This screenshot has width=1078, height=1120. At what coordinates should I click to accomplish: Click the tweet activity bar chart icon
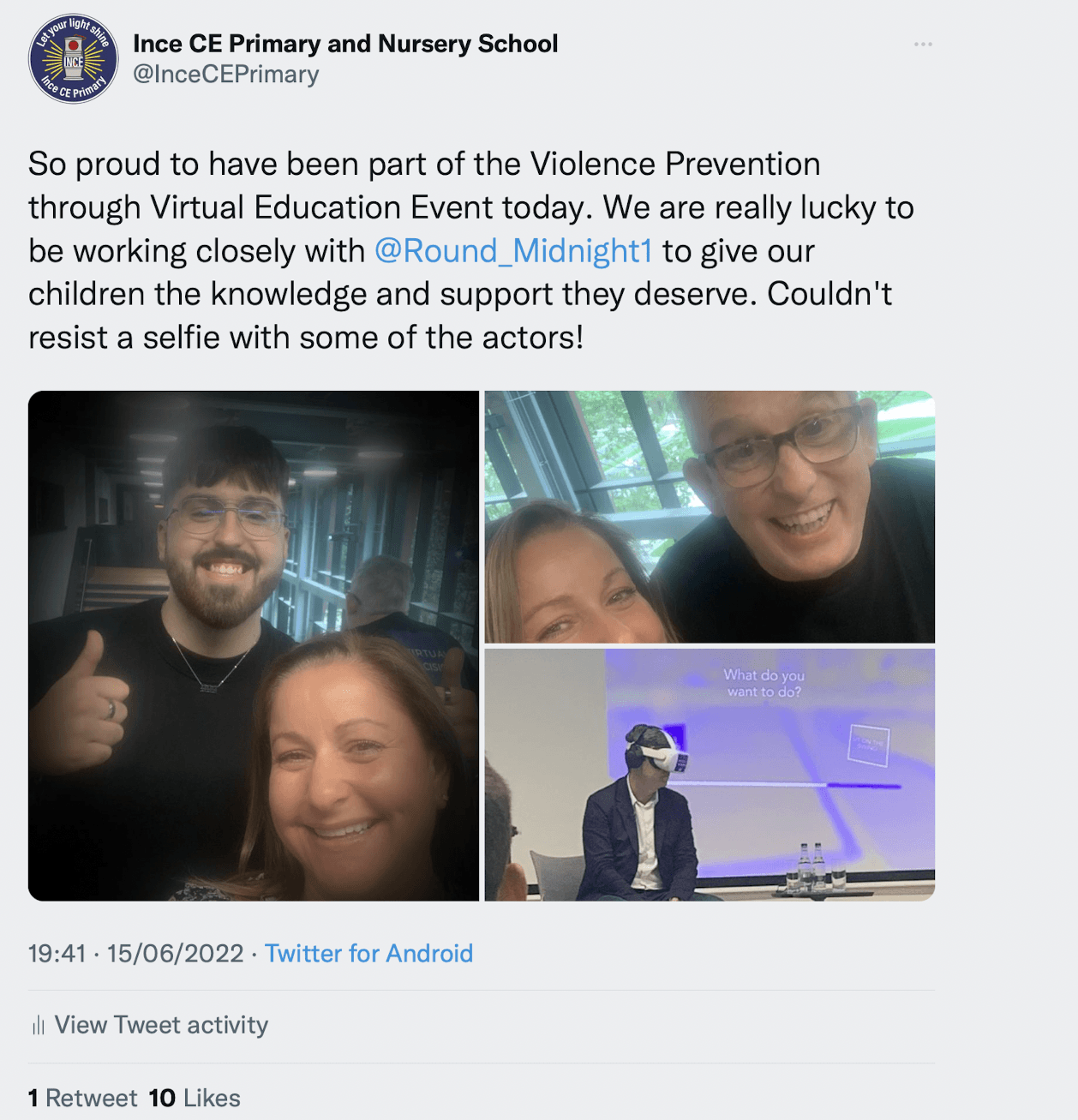pyautogui.click(x=38, y=1025)
